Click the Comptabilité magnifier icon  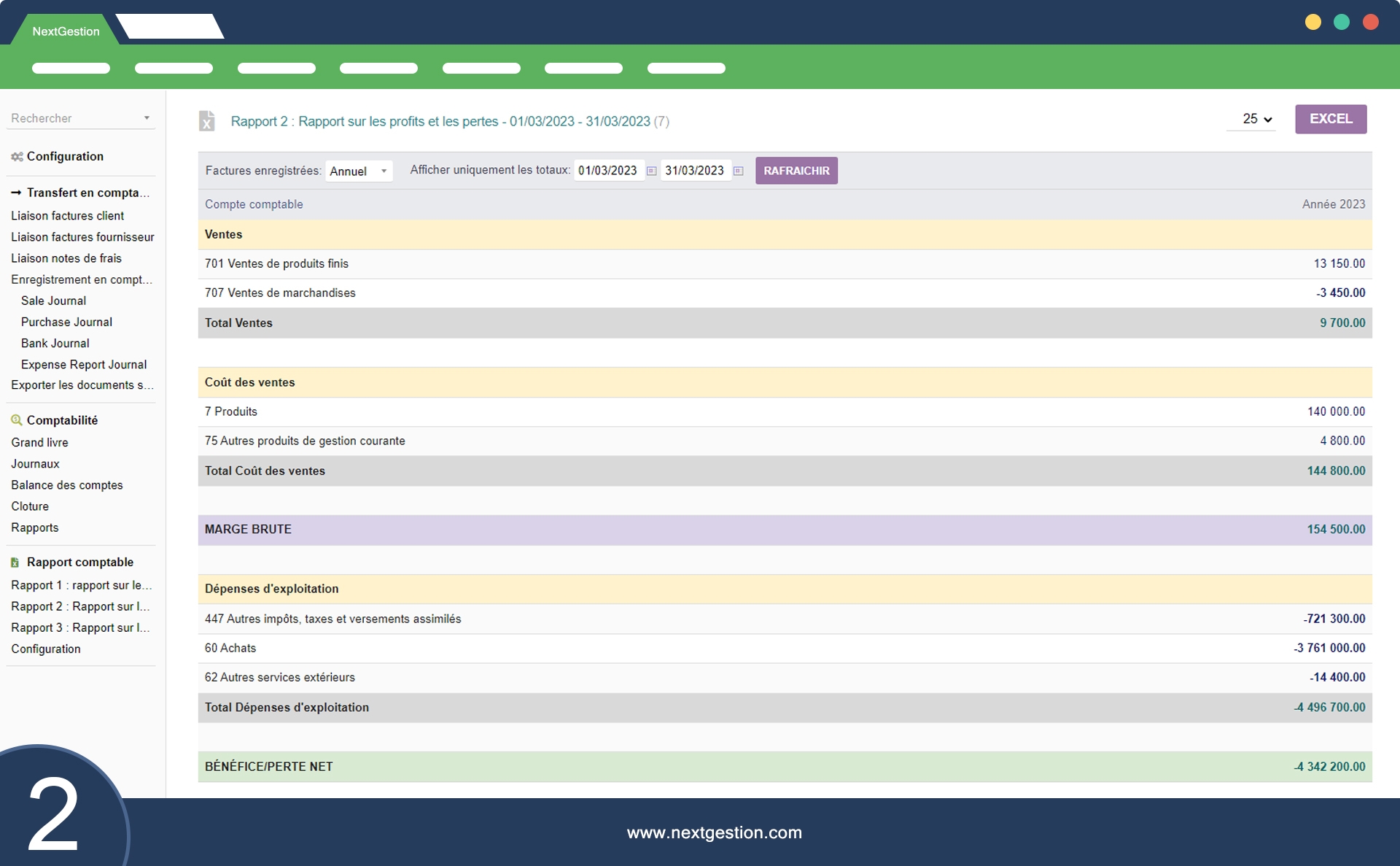point(16,420)
